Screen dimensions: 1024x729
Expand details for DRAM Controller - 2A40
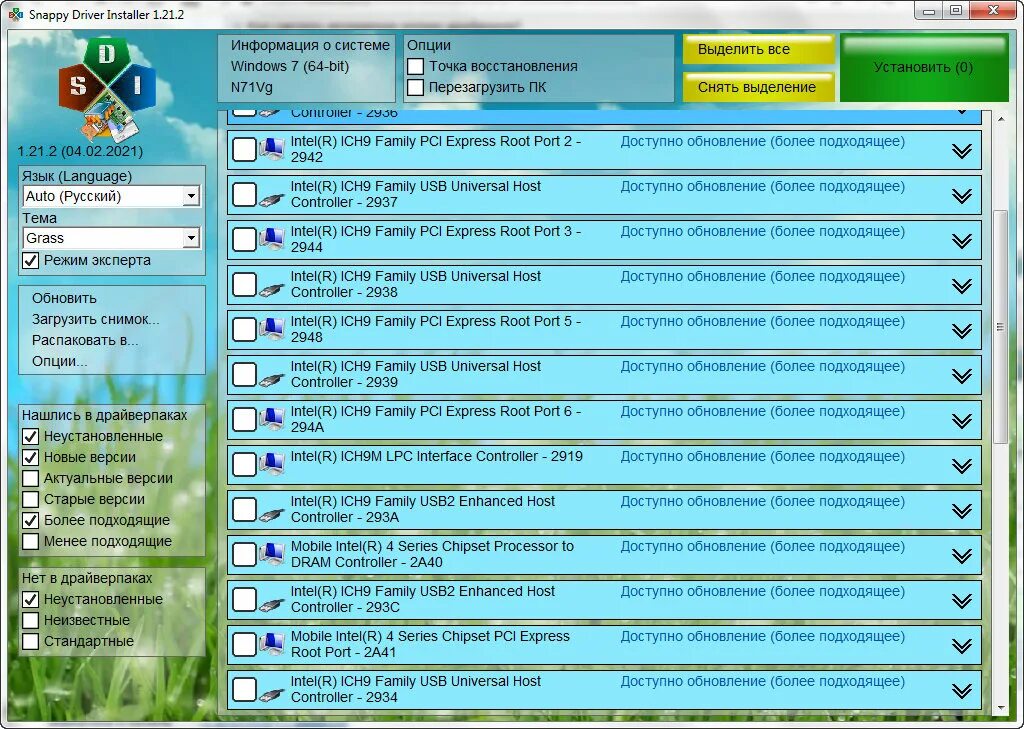tap(961, 556)
